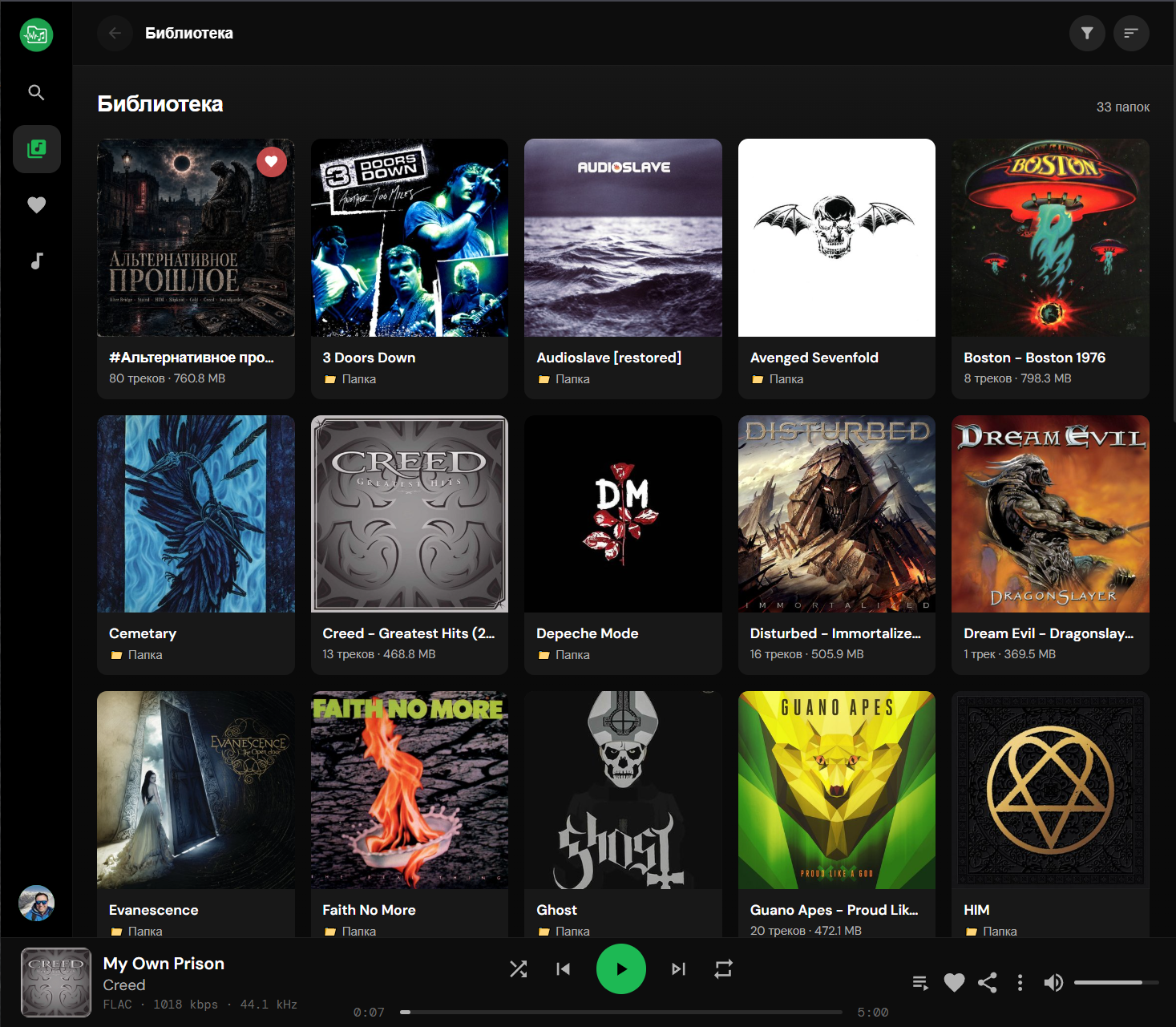Screen dimensions: 1176x1027
Task: Click folder icon under HIM
Action: point(971,932)
